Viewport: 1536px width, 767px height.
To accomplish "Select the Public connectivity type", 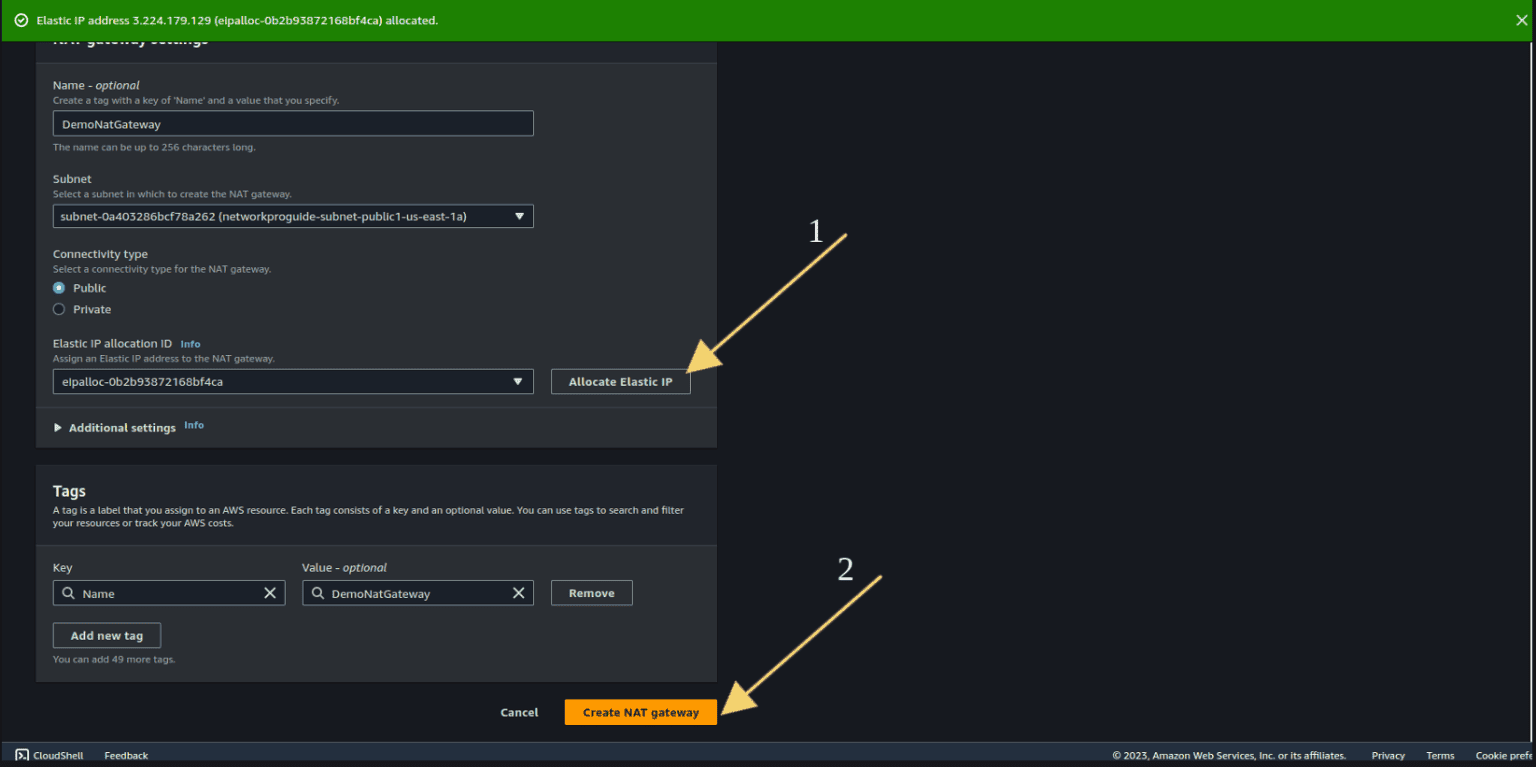I will pyautogui.click(x=59, y=288).
